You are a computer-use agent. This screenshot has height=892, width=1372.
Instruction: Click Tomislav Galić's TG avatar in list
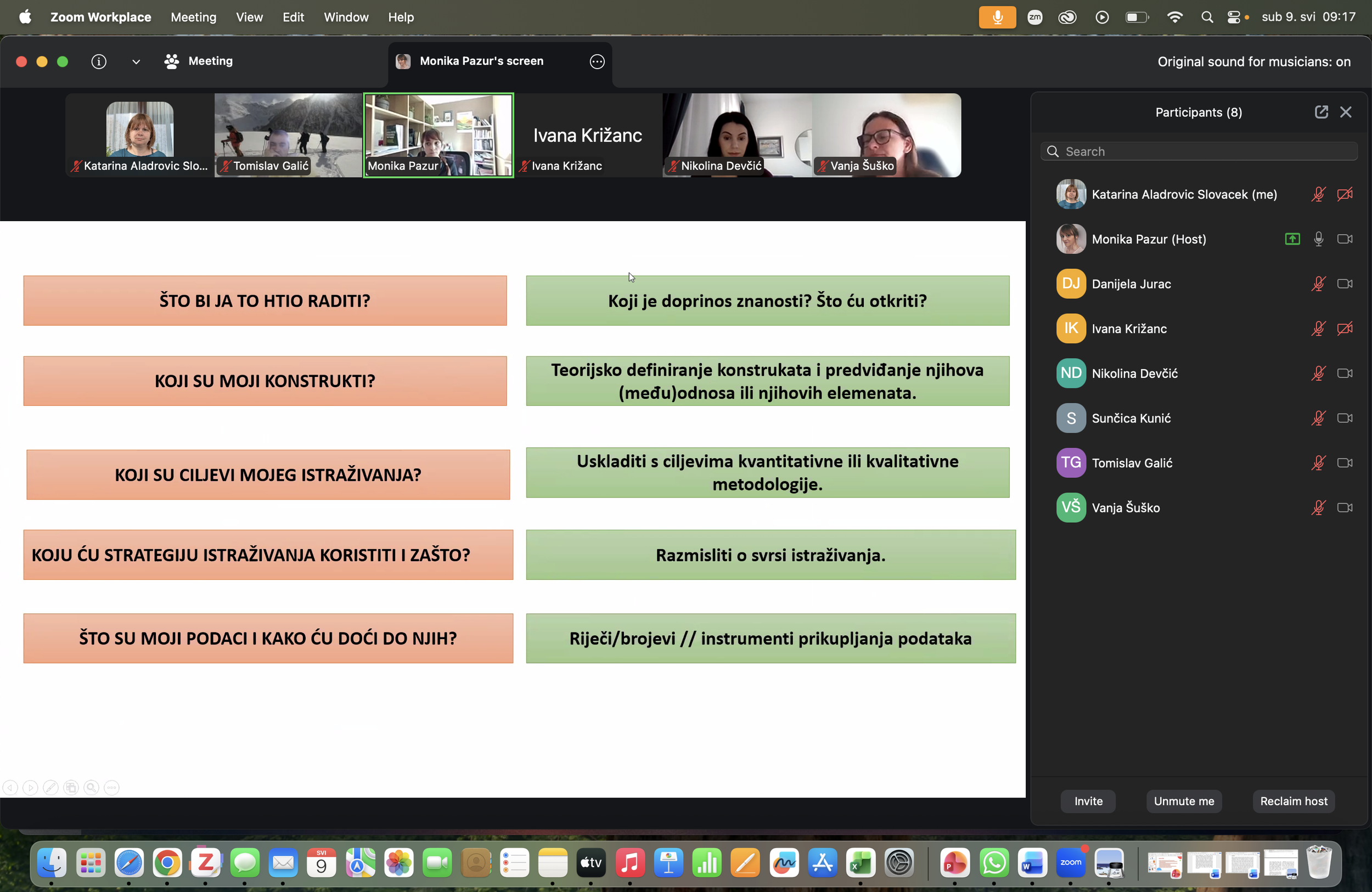tap(1071, 462)
